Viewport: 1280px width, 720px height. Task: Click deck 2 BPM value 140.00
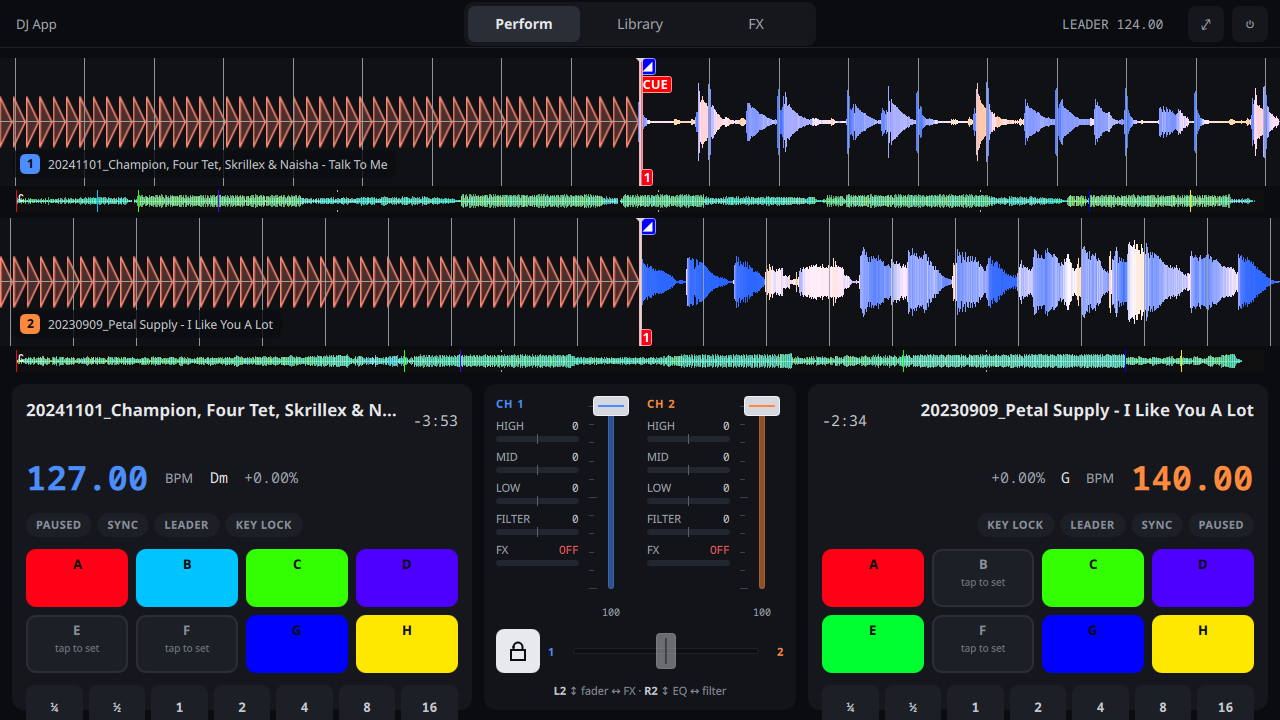[1193, 478]
